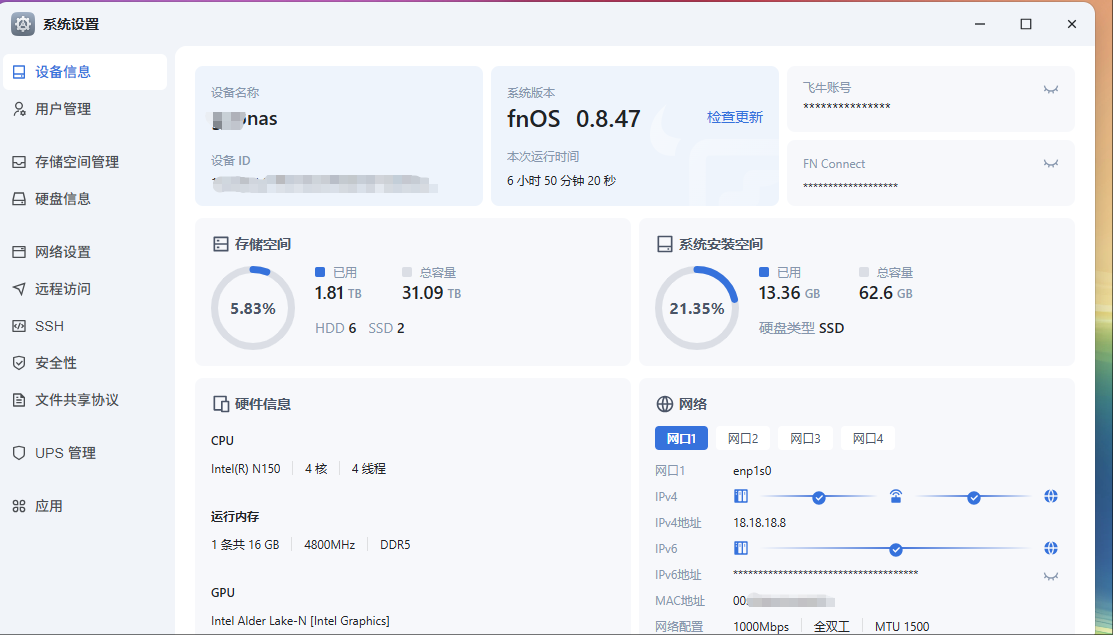Reveal hidden FN Connect ID with eye icon
The width and height of the screenshot is (1113, 635).
[x=1051, y=164]
